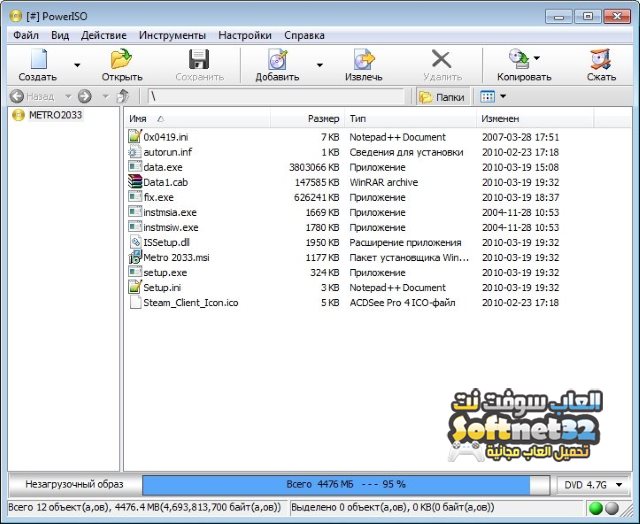Open the dropdown arrow next to Создать
The height and width of the screenshot is (524, 640).
[x=77, y=65]
